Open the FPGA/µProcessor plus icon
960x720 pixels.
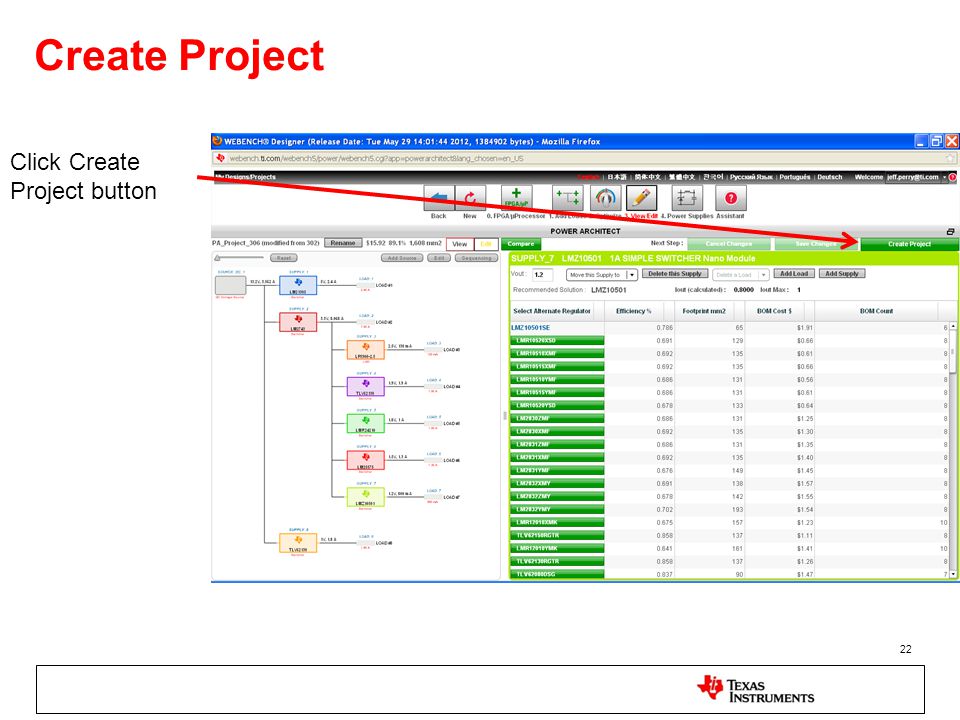pyautogui.click(x=516, y=198)
